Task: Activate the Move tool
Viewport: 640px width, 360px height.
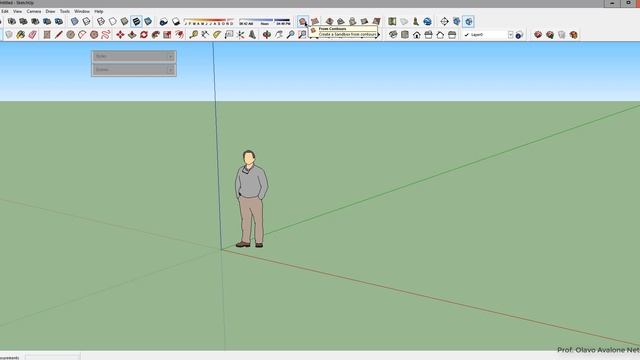Action: point(120,35)
